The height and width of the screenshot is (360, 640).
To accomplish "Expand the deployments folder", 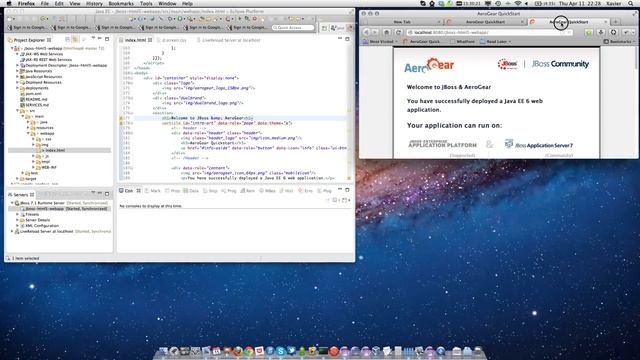I will [18, 88].
